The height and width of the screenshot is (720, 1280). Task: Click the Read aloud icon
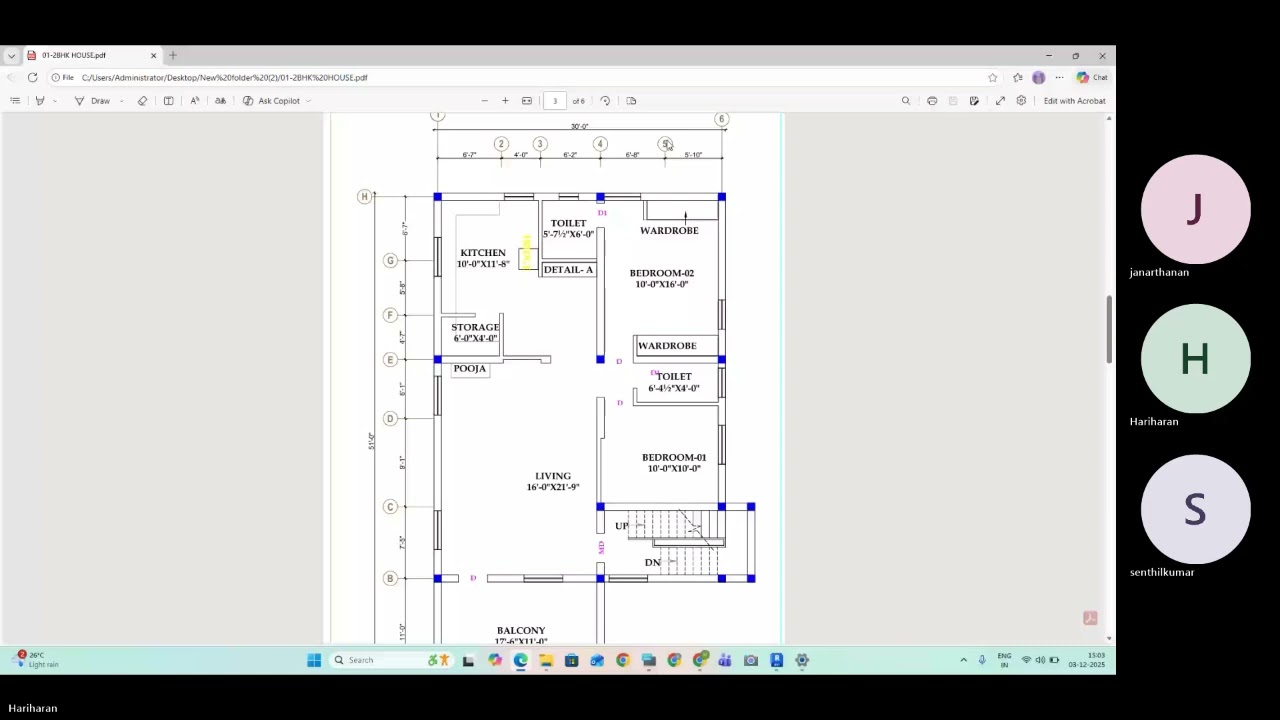click(194, 101)
